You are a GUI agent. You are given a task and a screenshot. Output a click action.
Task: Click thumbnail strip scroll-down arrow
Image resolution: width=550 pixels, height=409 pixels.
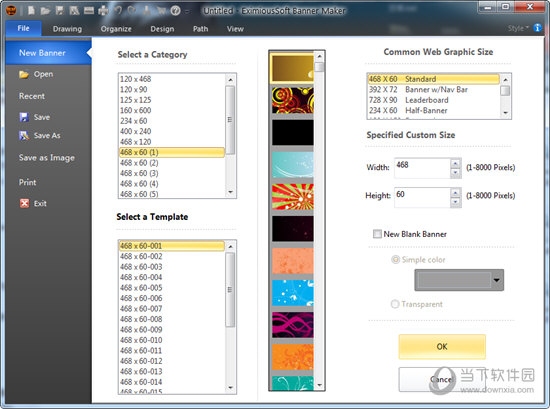click(x=319, y=385)
